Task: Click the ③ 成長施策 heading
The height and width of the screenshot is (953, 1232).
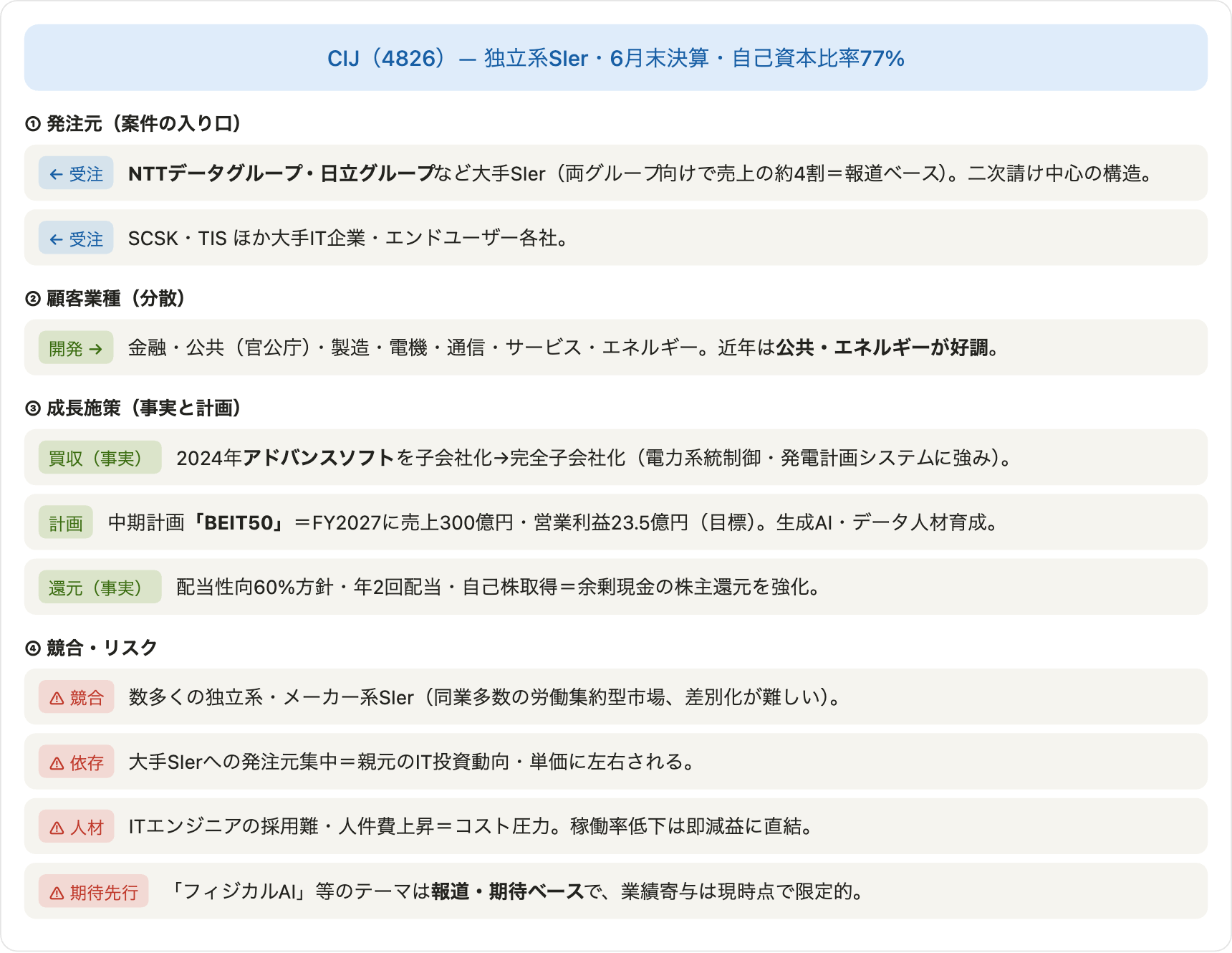Action: [x=133, y=408]
